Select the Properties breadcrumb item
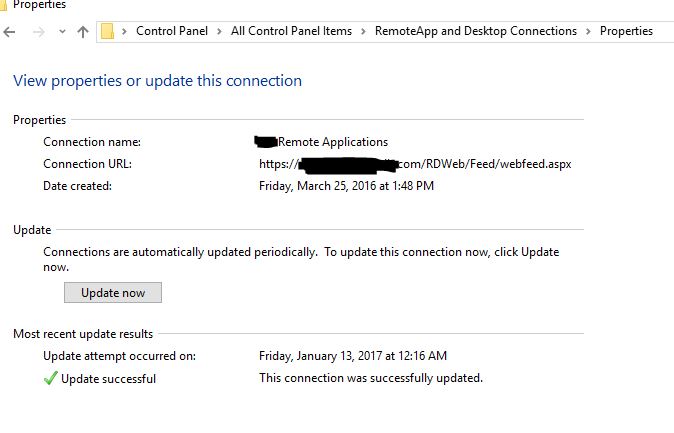This screenshot has width=674, height=433. click(626, 31)
